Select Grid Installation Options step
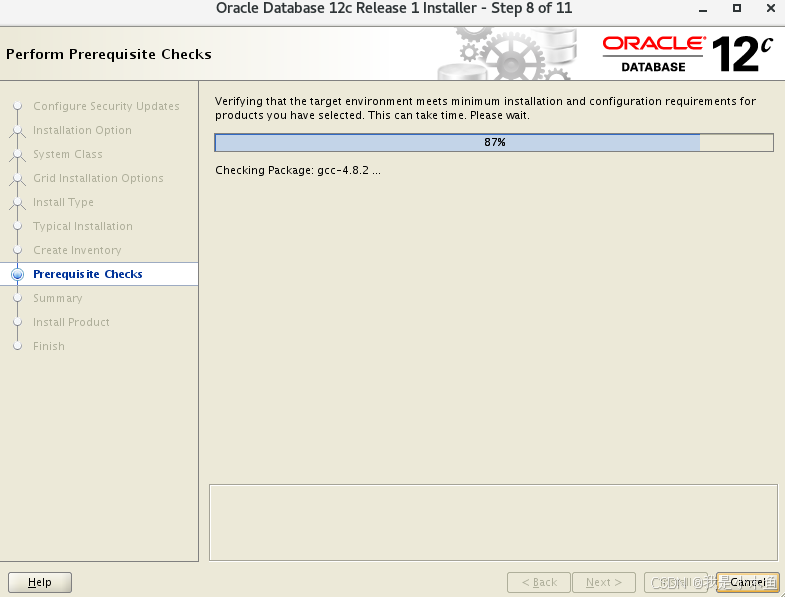Screen dimensions: 785x597 point(98,178)
